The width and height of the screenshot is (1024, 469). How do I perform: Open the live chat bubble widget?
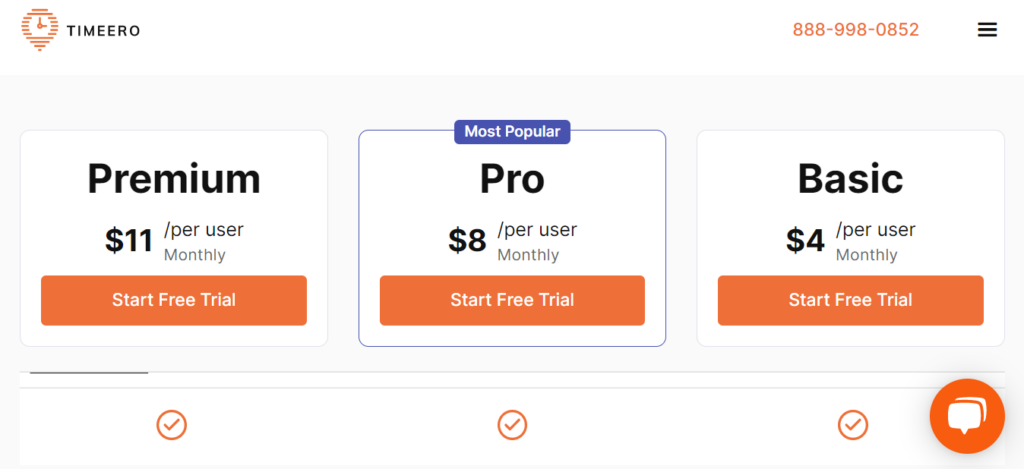(966, 416)
